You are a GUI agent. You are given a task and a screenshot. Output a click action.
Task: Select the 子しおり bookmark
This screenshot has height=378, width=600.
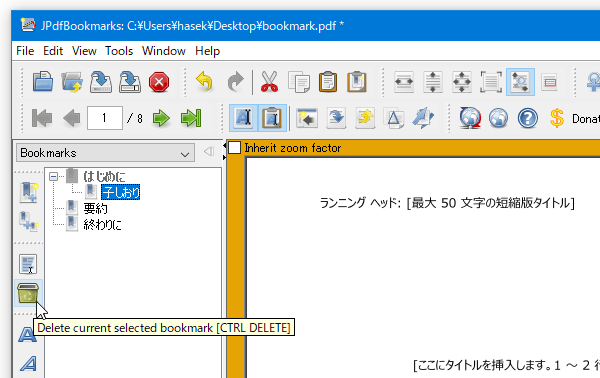121,192
